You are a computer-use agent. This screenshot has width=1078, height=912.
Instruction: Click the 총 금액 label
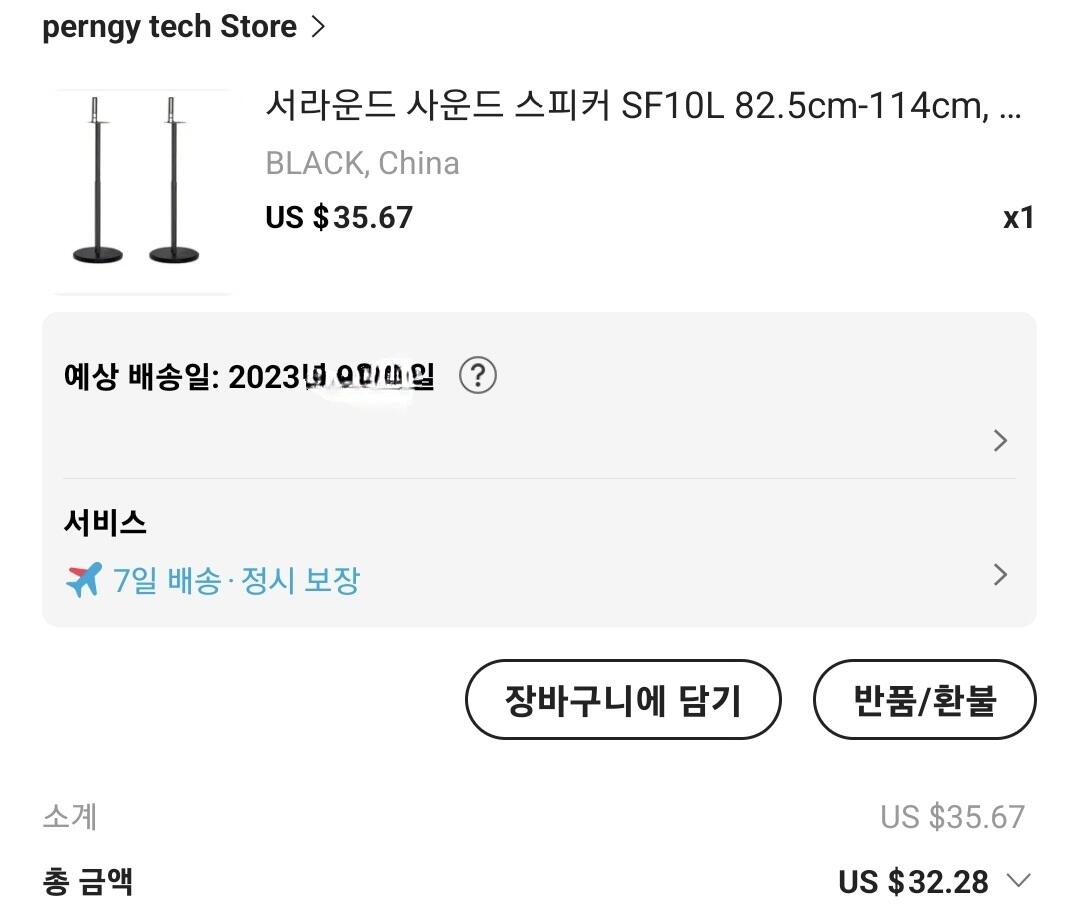tap(88, 881)
